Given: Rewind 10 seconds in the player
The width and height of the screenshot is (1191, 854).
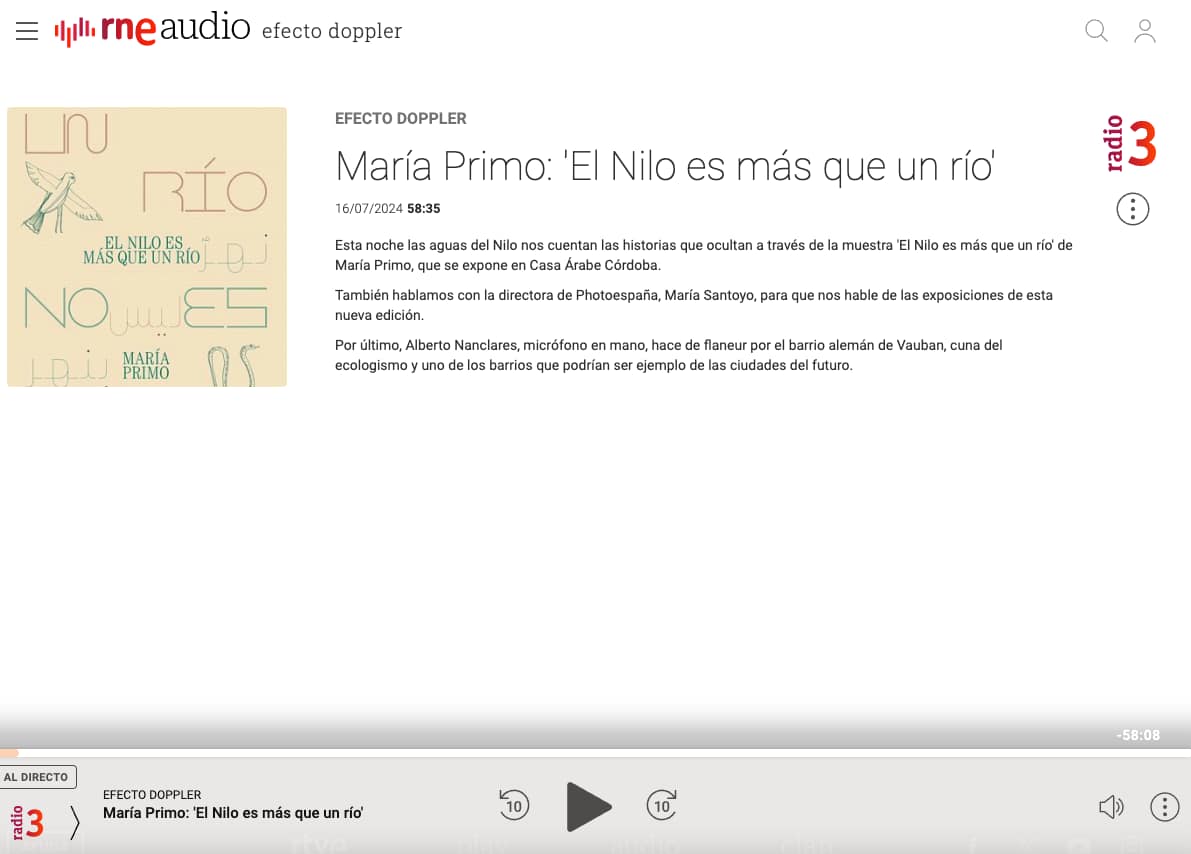Looking at the screenshot, I should (514, 805).
